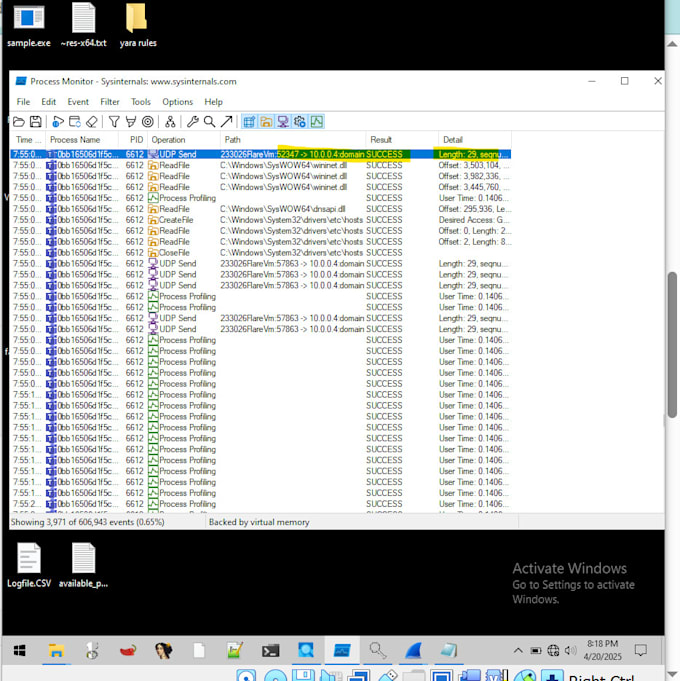Click the 'Backed by virtual memory' status text
680x681 pixels.
click(x=259, y=522)
